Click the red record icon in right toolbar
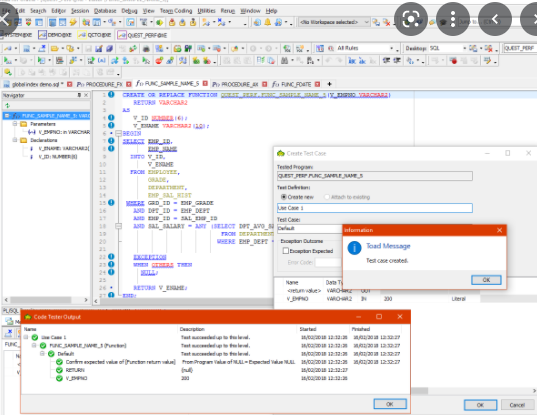The width and height of the screenshot is (537, 415). click(454, 61)
